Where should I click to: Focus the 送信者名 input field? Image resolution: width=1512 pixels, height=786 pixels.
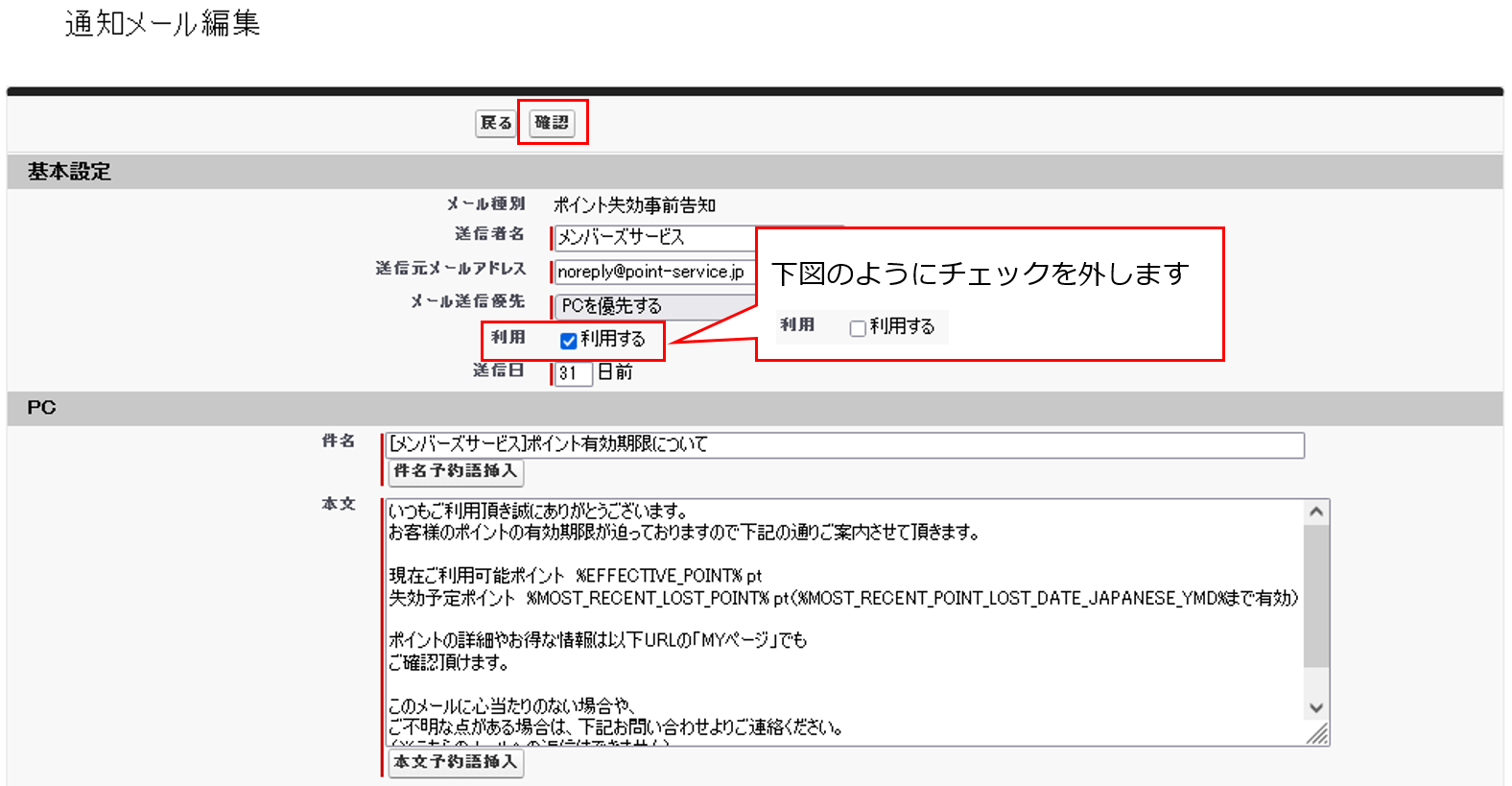pos(654,237)
